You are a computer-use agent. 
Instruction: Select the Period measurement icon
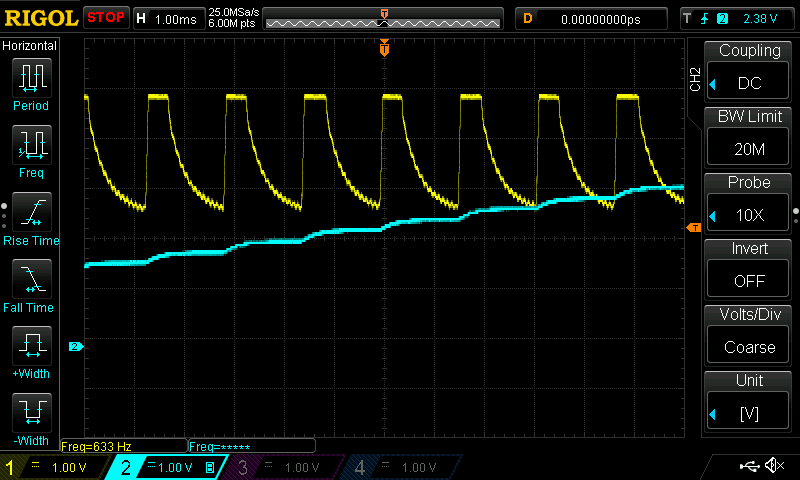[x=32, y=78]
